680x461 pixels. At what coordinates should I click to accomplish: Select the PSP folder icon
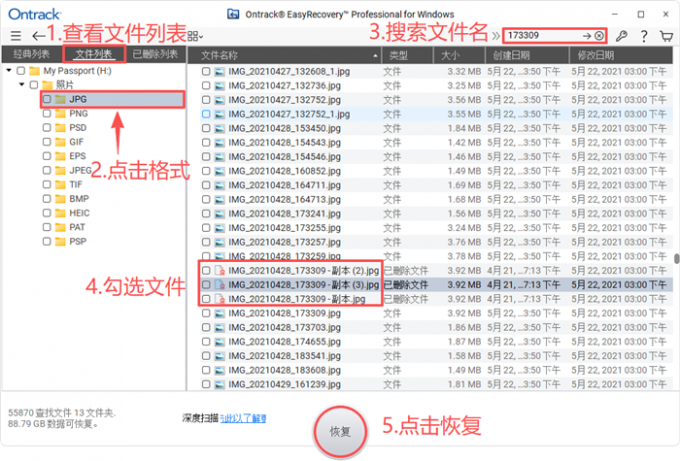(60, 241)
